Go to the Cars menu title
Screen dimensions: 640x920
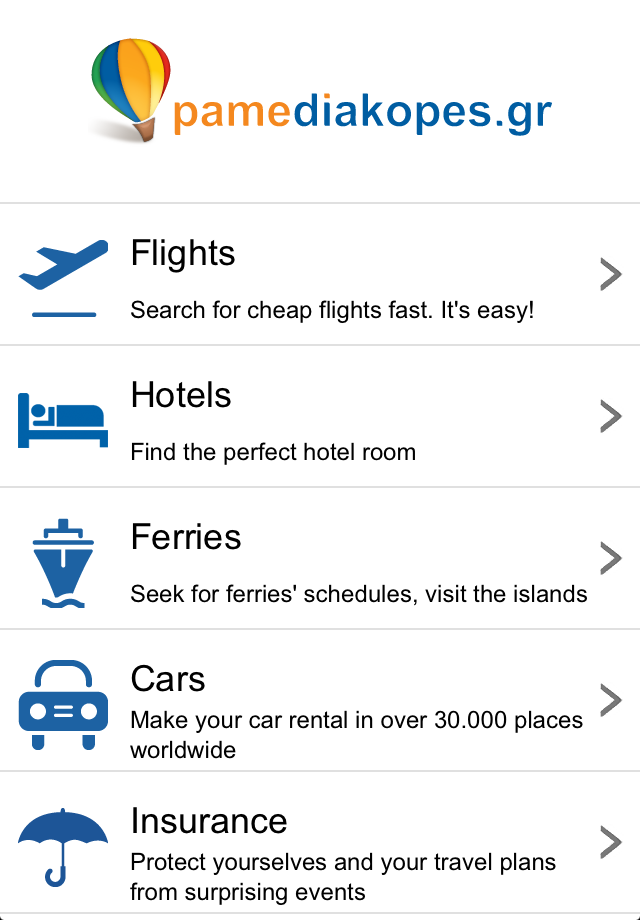[x=168, y=679]
